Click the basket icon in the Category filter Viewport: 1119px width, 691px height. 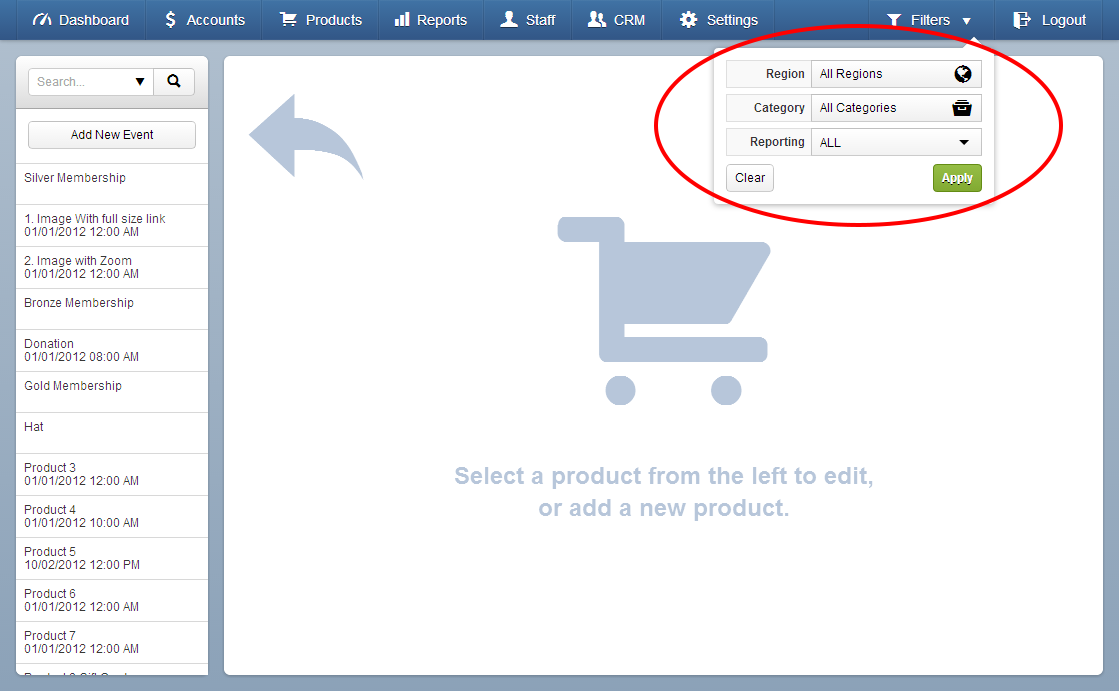[962, 107]
